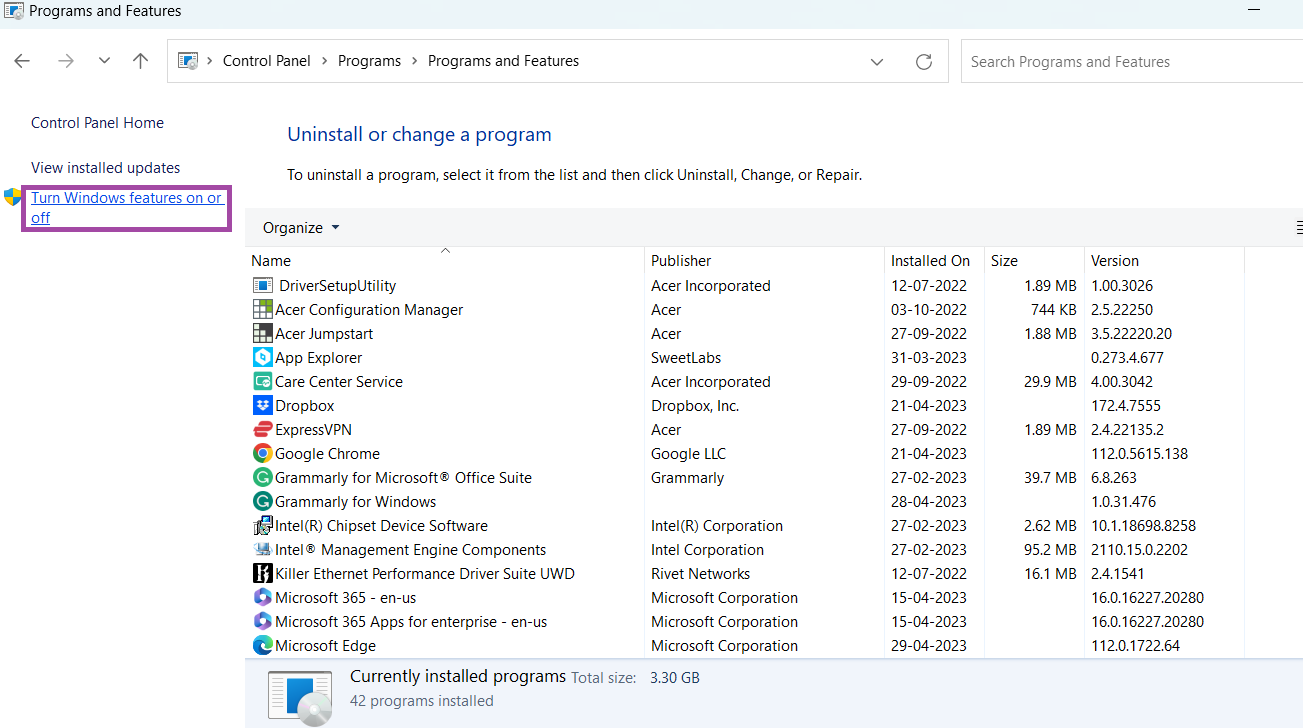Expand the address bar history dropdown
The height and width of the screenshot is (728, 1303).
click(x=877, y=62)
